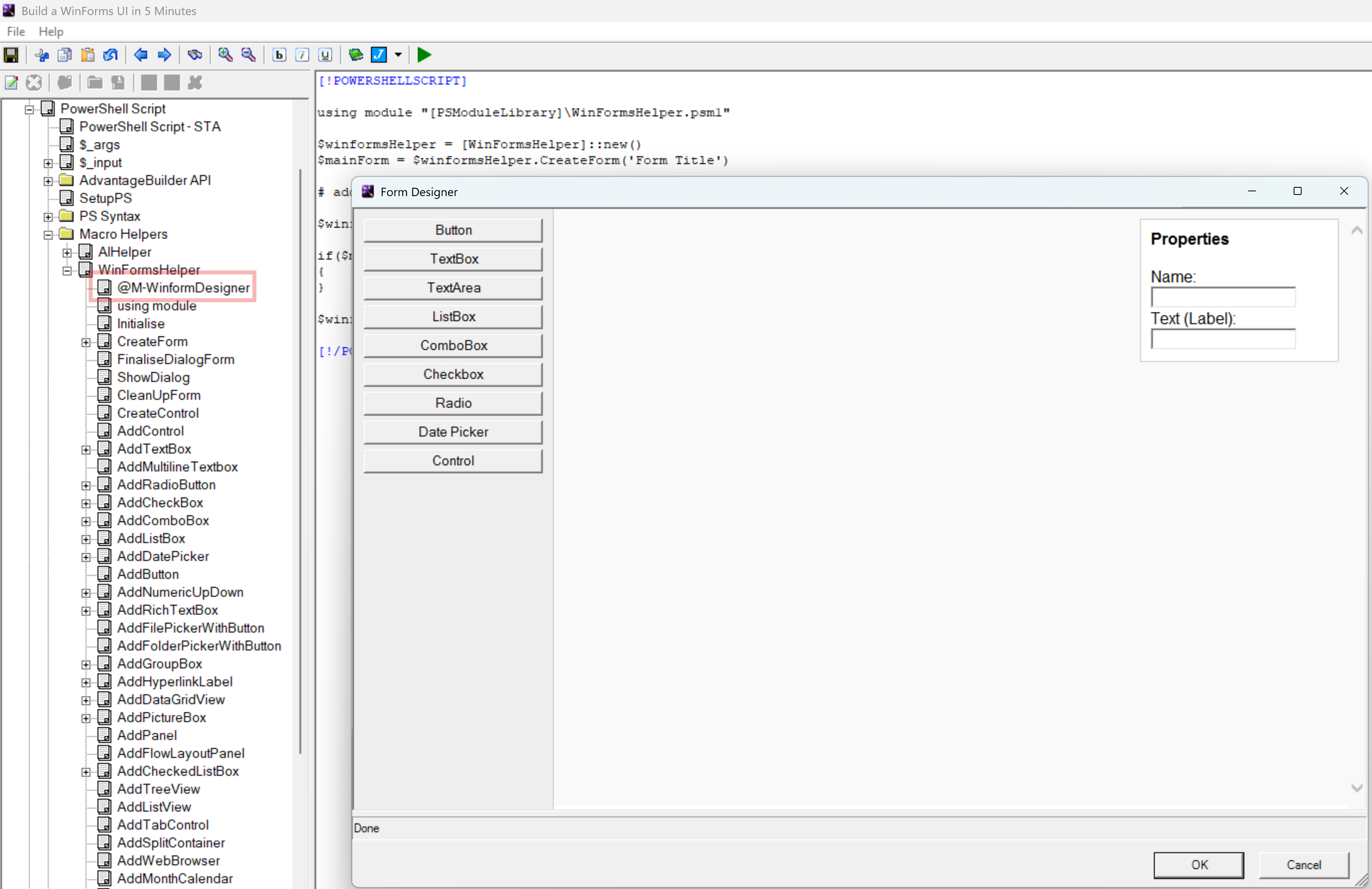1372x889 pixels.
Task: Expand the $_input tree node
Action: coord(49,163)
